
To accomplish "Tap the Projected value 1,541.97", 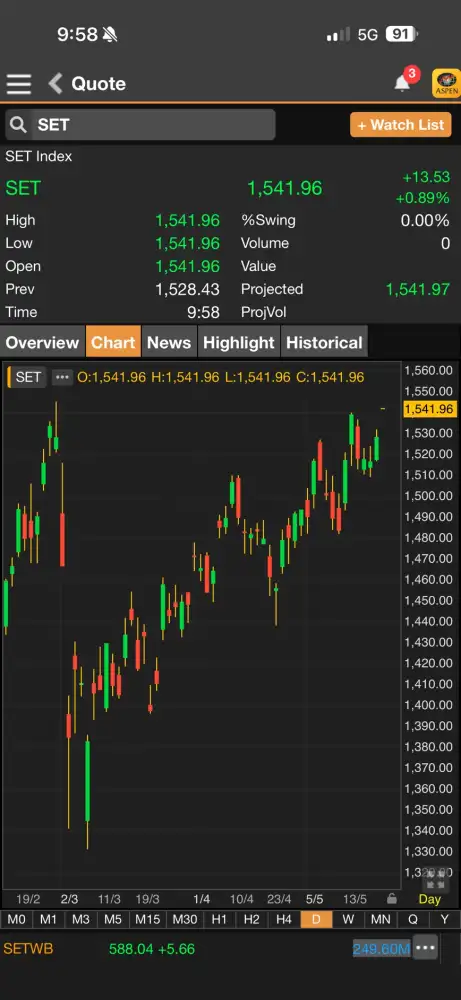I will pyautogui.click(x=418, y=289).
